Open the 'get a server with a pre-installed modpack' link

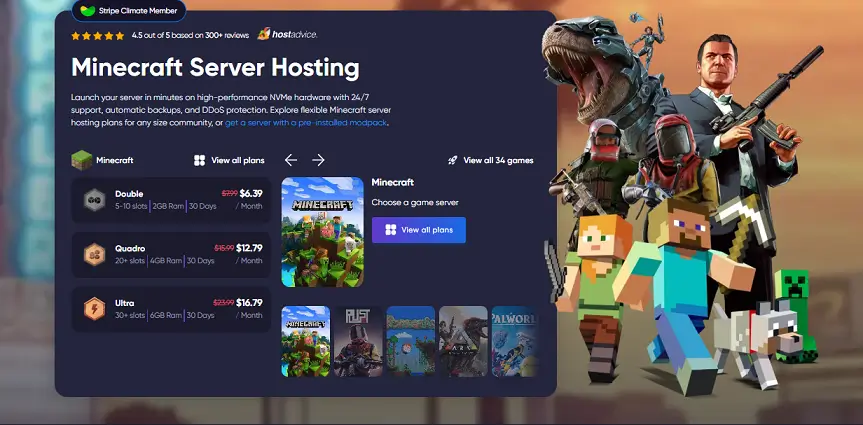[306, 123]
